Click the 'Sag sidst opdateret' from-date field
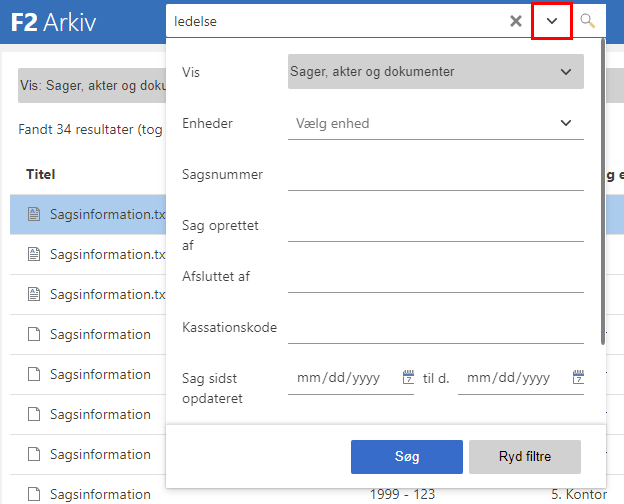 (343, 379)
